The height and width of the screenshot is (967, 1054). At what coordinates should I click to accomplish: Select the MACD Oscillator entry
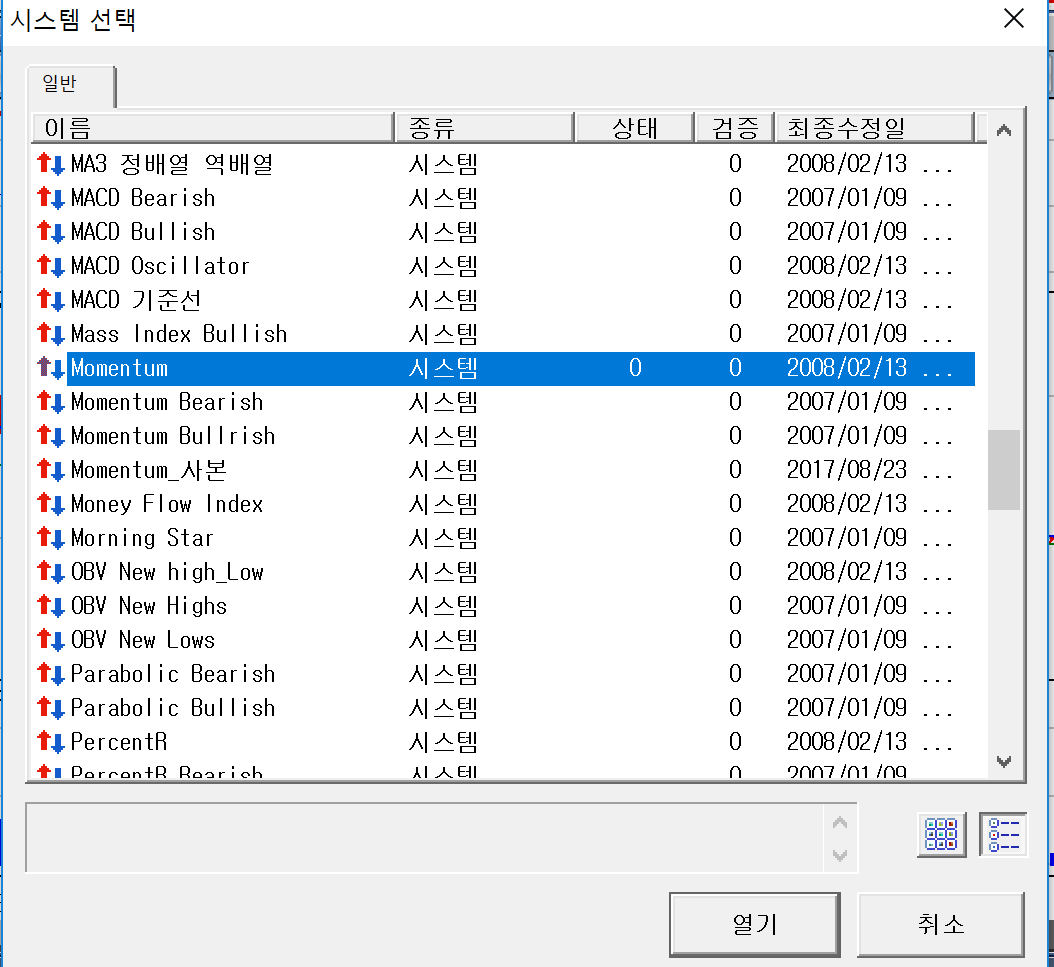160,266
